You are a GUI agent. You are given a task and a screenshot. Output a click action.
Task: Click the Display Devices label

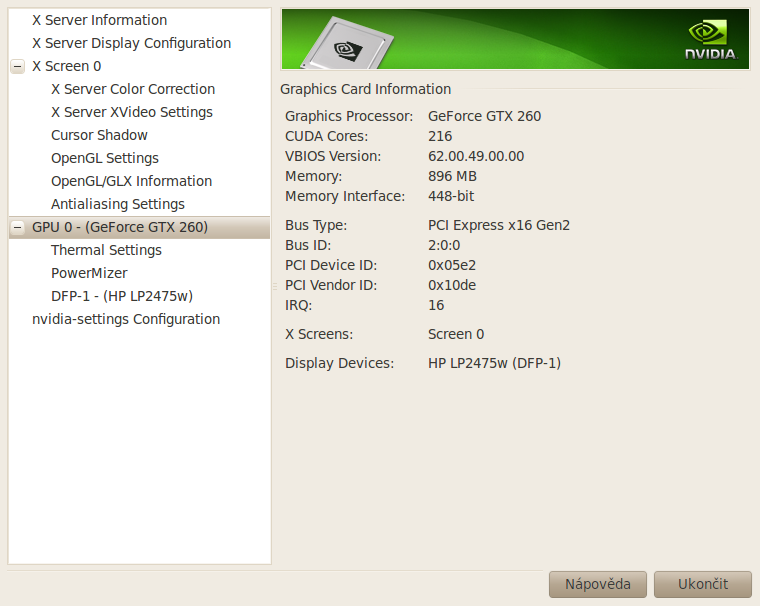pos(339,363)
